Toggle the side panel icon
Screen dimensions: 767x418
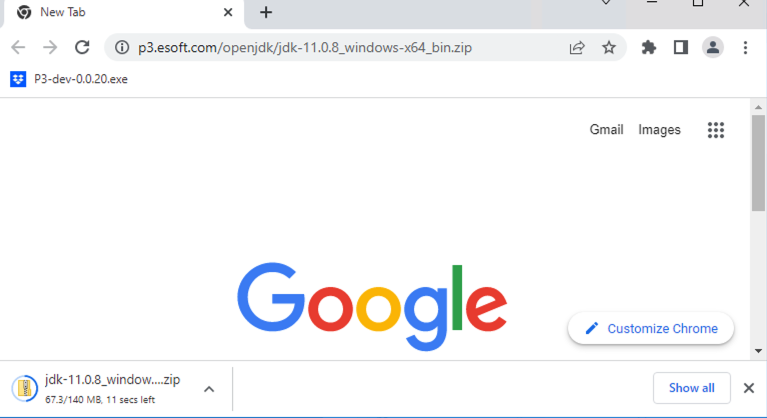point(681,47)
